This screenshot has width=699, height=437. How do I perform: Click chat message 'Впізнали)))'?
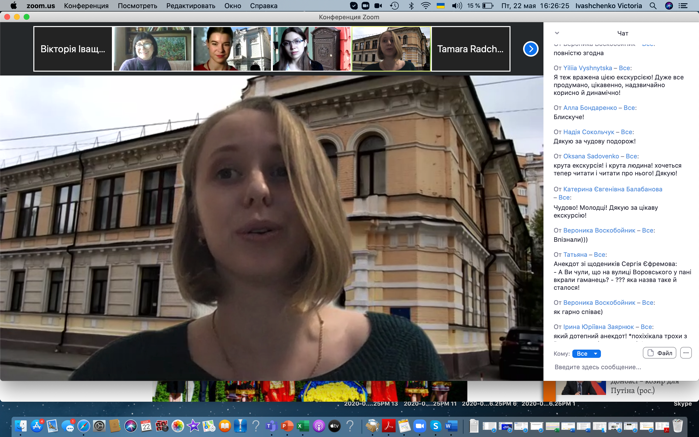click(570, 240)
